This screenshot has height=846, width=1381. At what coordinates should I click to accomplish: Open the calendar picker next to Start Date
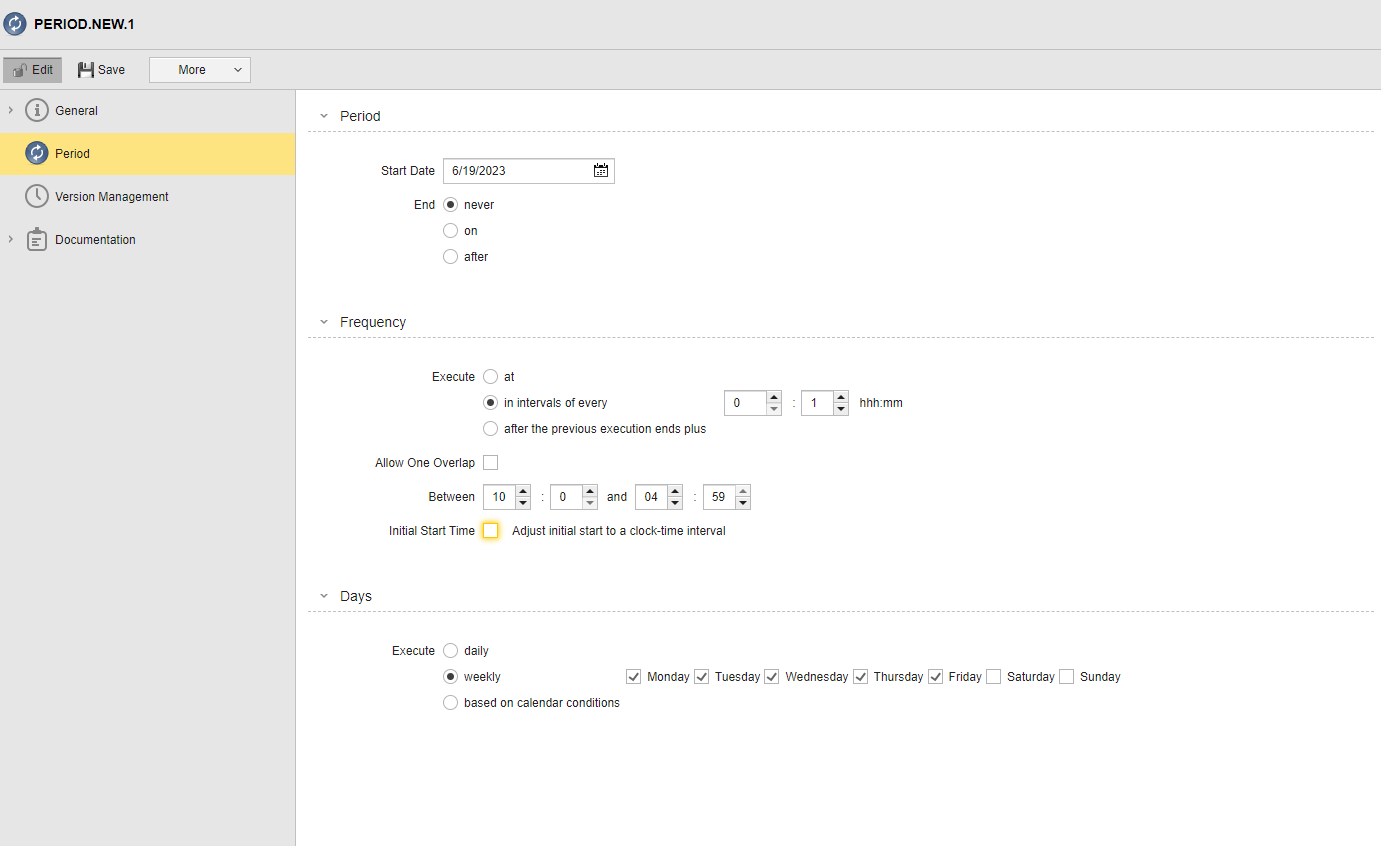click(600, 170)
